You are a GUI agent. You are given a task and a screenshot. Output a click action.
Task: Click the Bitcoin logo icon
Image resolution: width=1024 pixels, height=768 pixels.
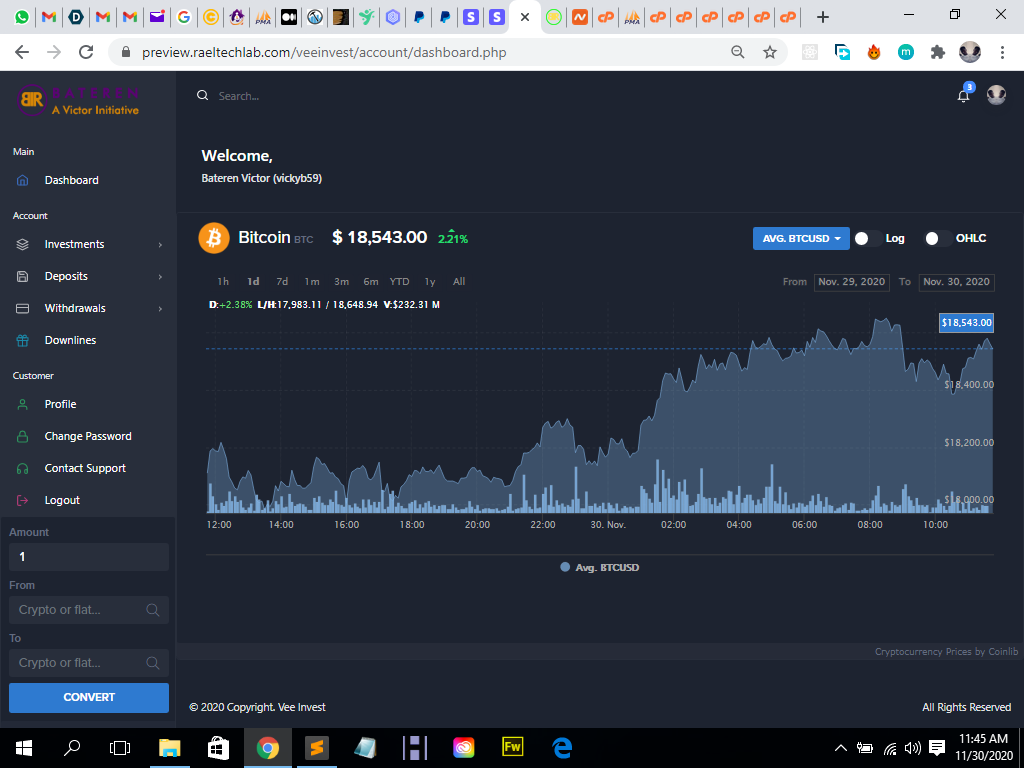(x=214, y=238)
